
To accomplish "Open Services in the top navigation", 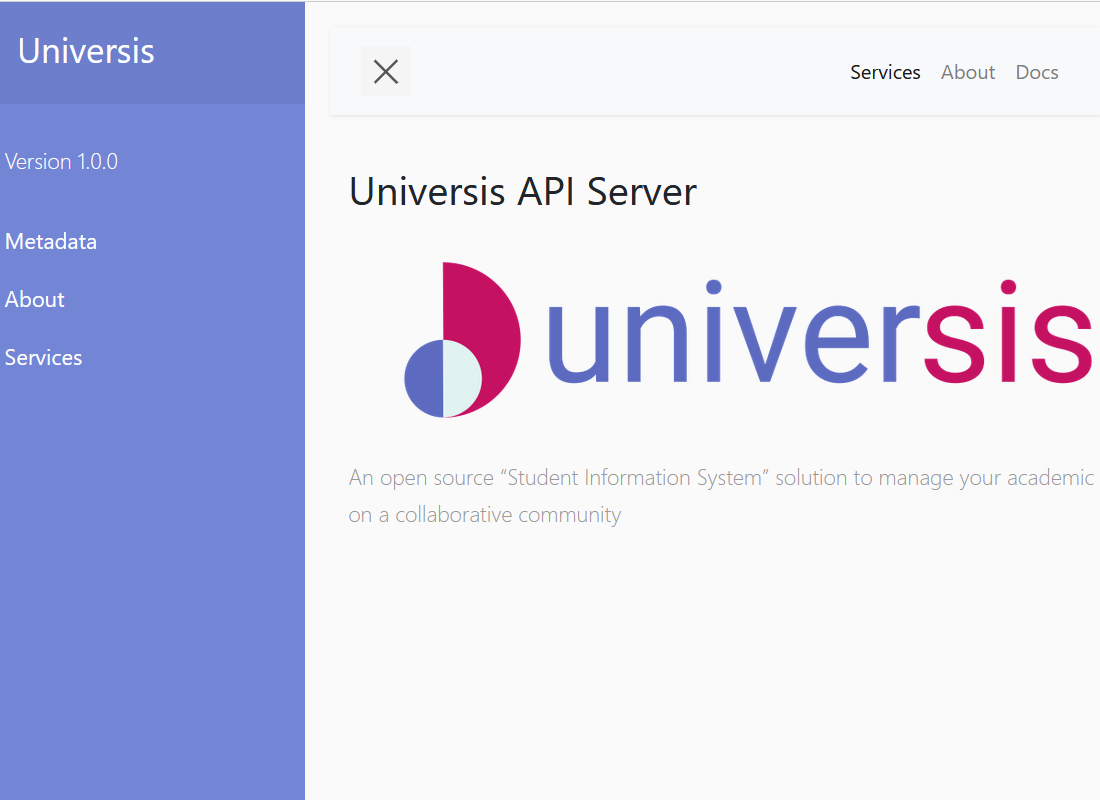I will [885, 72].
